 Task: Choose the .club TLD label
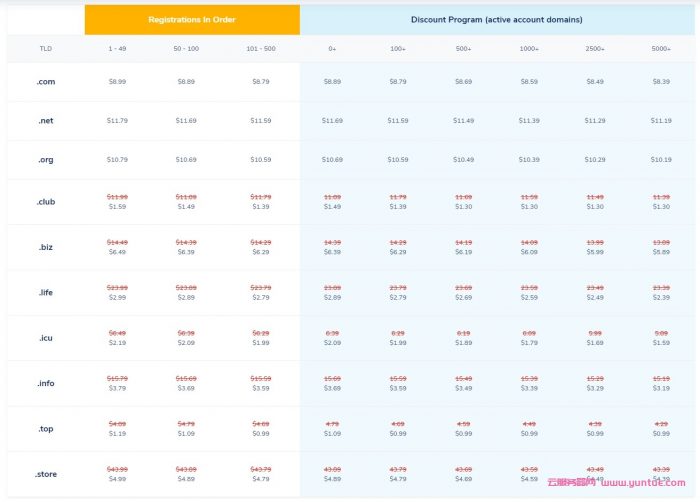[x=45, y=201]
